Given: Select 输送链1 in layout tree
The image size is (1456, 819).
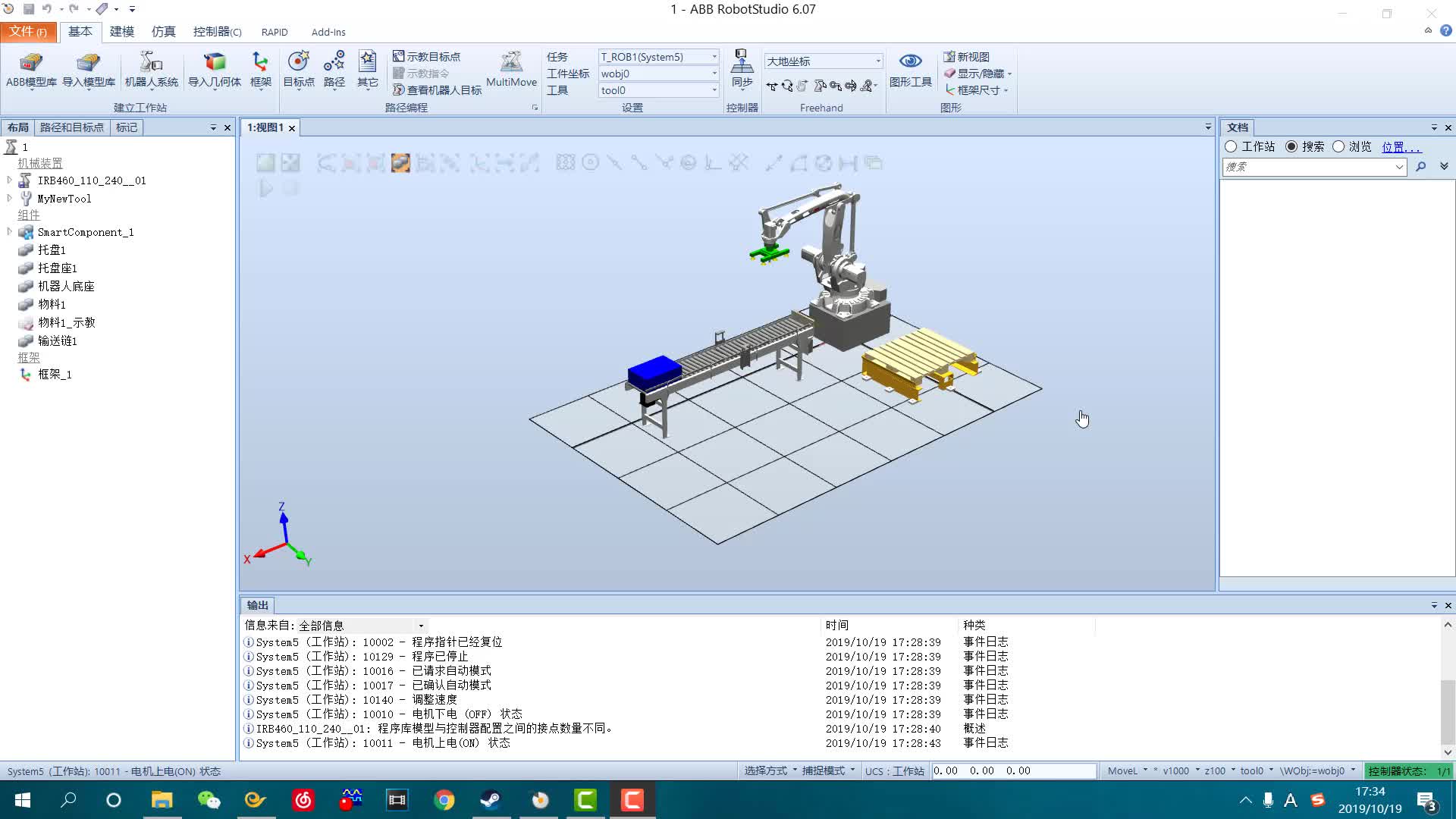Looking at the screenshot, I should (x=58, y=341).
